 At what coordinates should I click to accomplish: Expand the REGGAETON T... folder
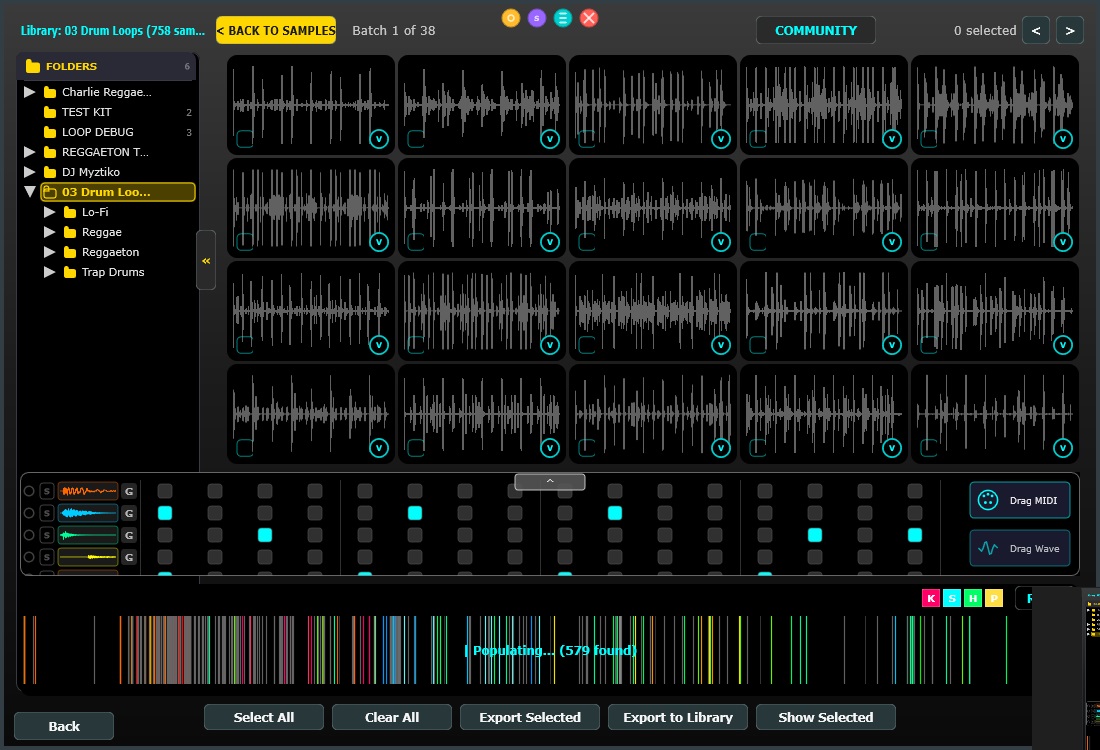click(29, 152)
